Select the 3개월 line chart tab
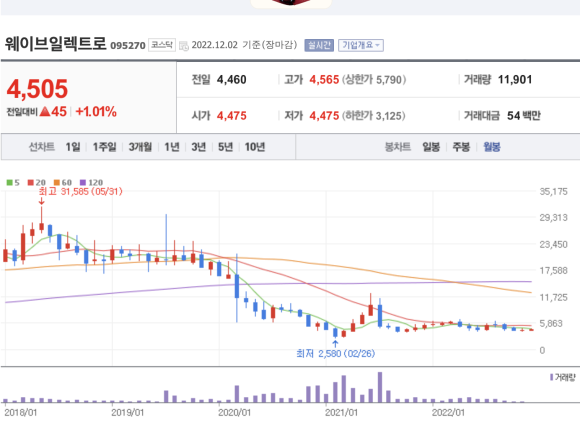Screen dimensions: 580x423 click(x=140, y=147)
